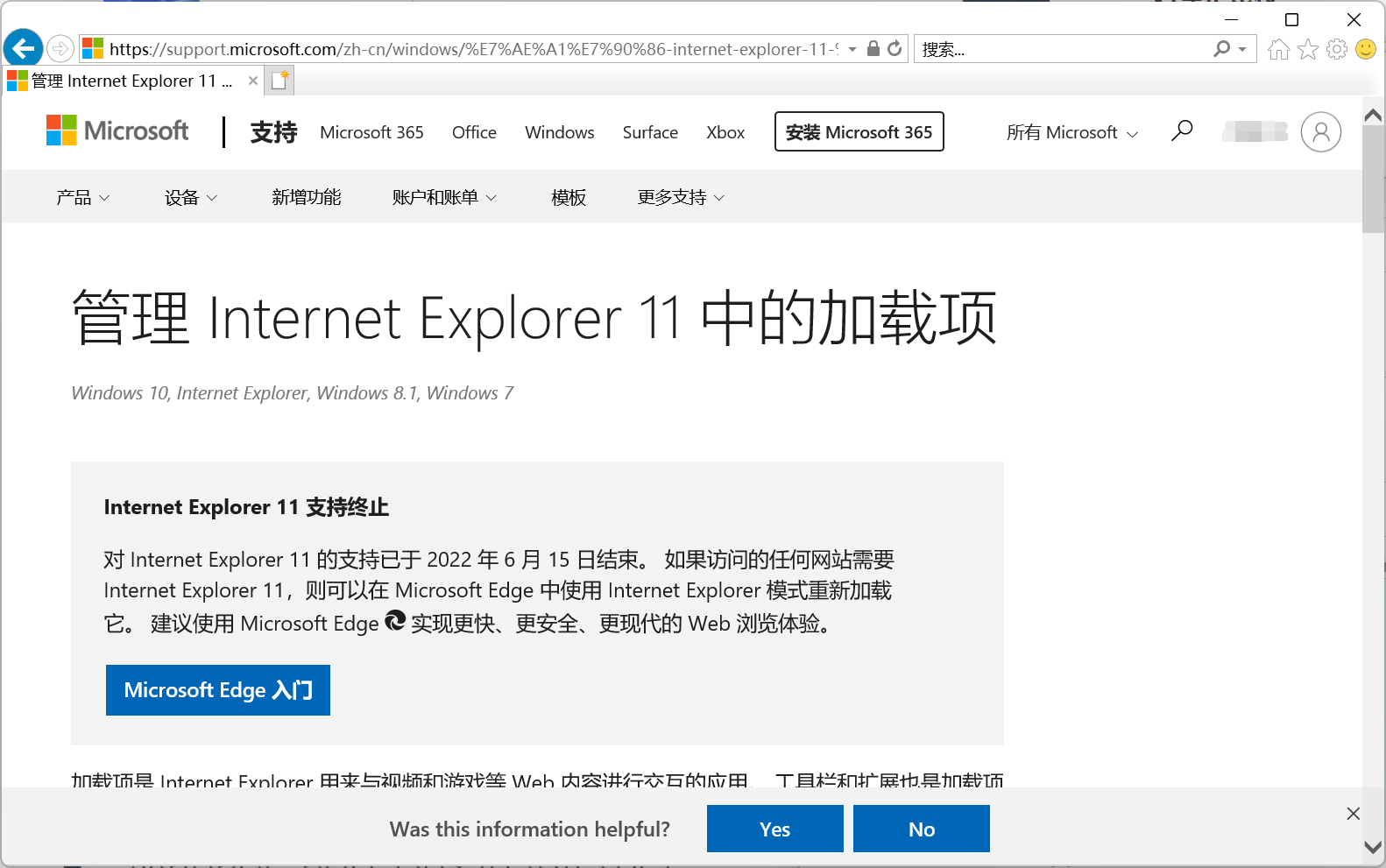Click the Microsoft logo
This screenshot has height=868, width=1386.
[117, 131]
